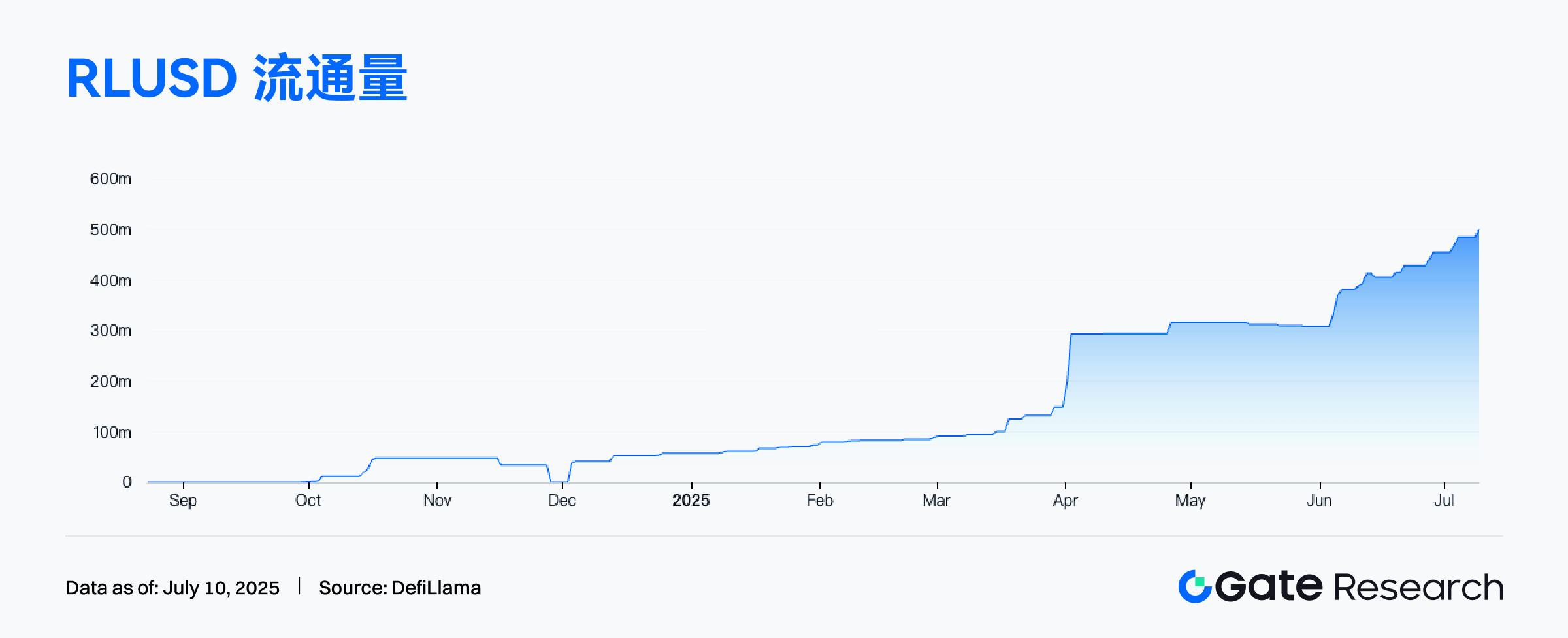
Task: Select the Oct x-axis marker
Action: point(308,501)
